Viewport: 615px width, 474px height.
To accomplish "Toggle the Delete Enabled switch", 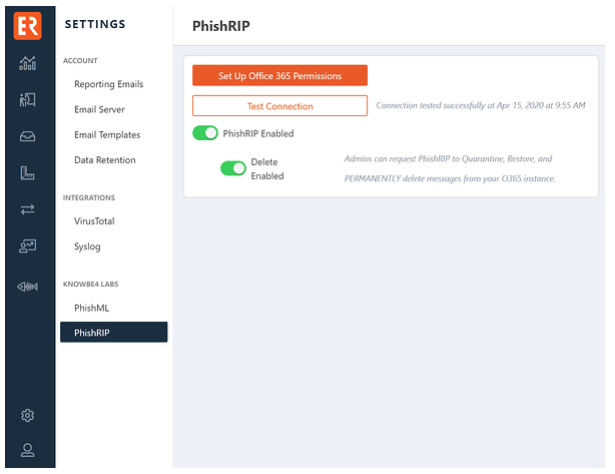I will (x=233, y=169).
